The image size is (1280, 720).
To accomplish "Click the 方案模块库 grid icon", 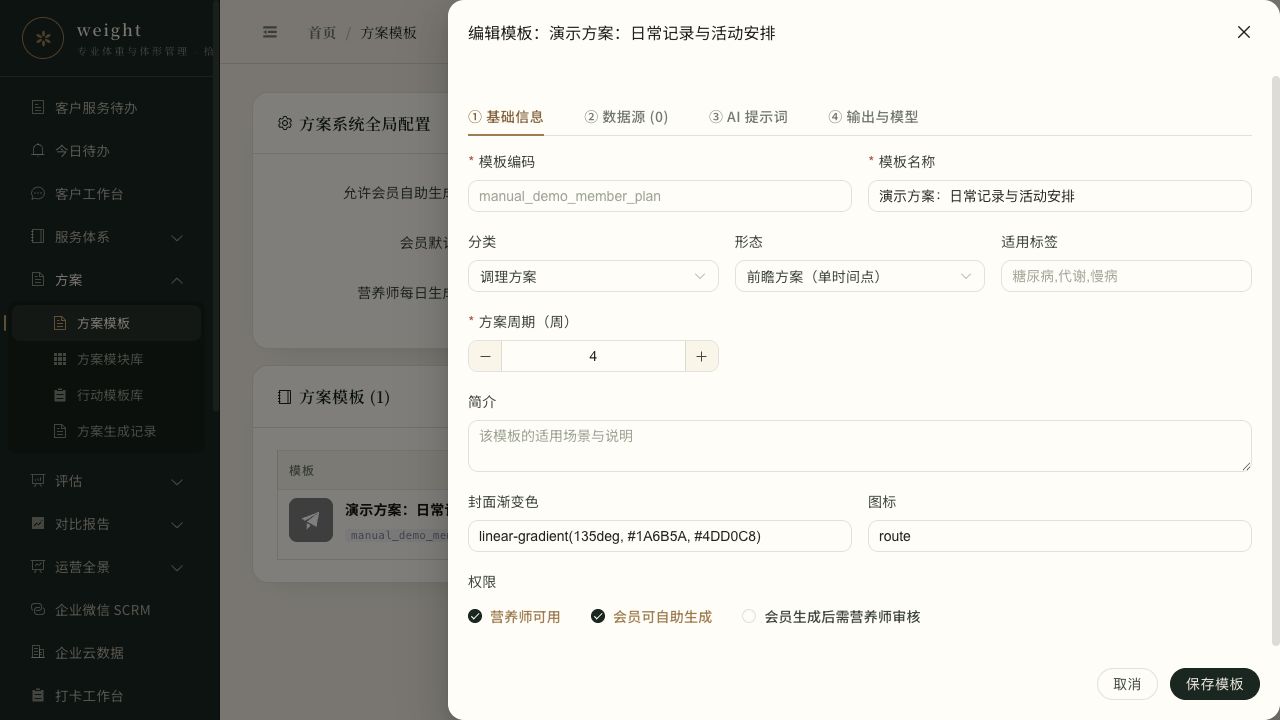I will pyautogui.click(x=60, y=359).
